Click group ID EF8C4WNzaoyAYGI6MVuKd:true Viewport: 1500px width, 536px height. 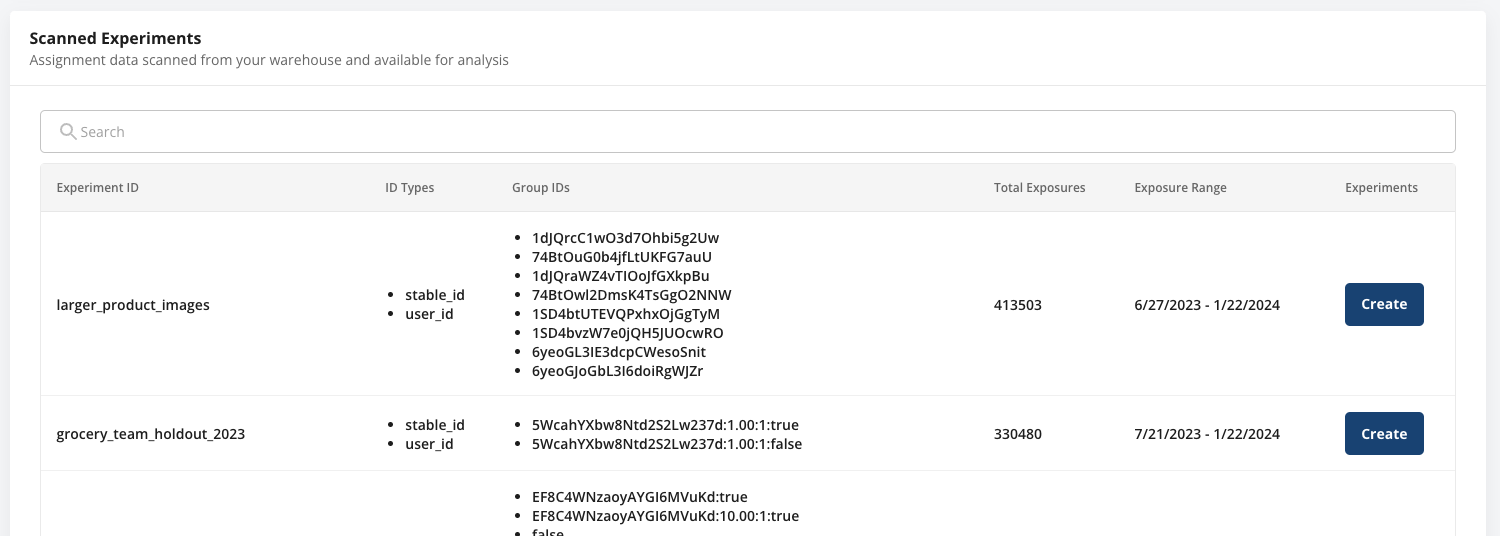[640, 497]
